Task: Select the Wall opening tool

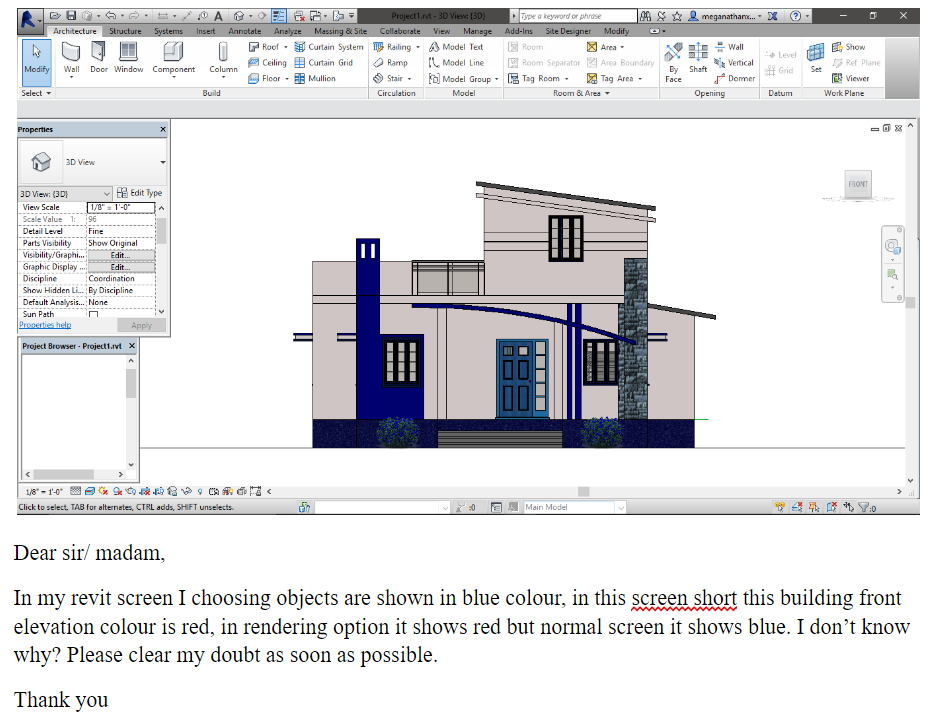Action: point(729,47)
